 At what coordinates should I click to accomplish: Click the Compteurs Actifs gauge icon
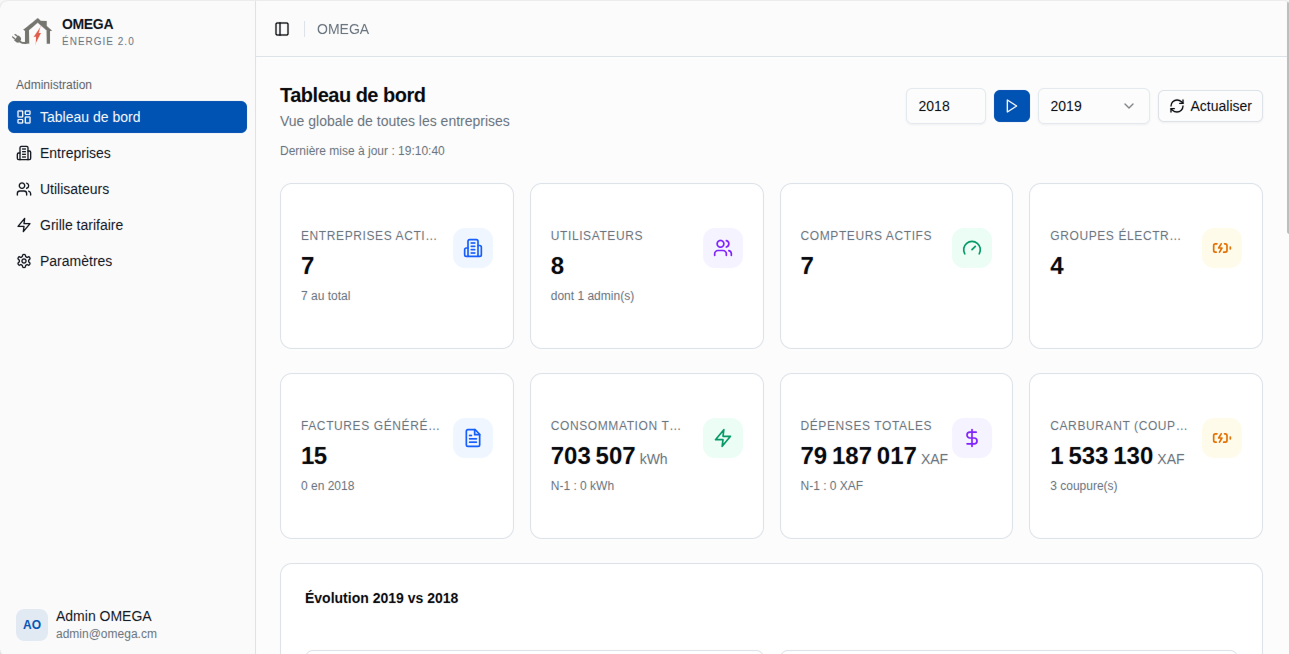coord(972,248)
